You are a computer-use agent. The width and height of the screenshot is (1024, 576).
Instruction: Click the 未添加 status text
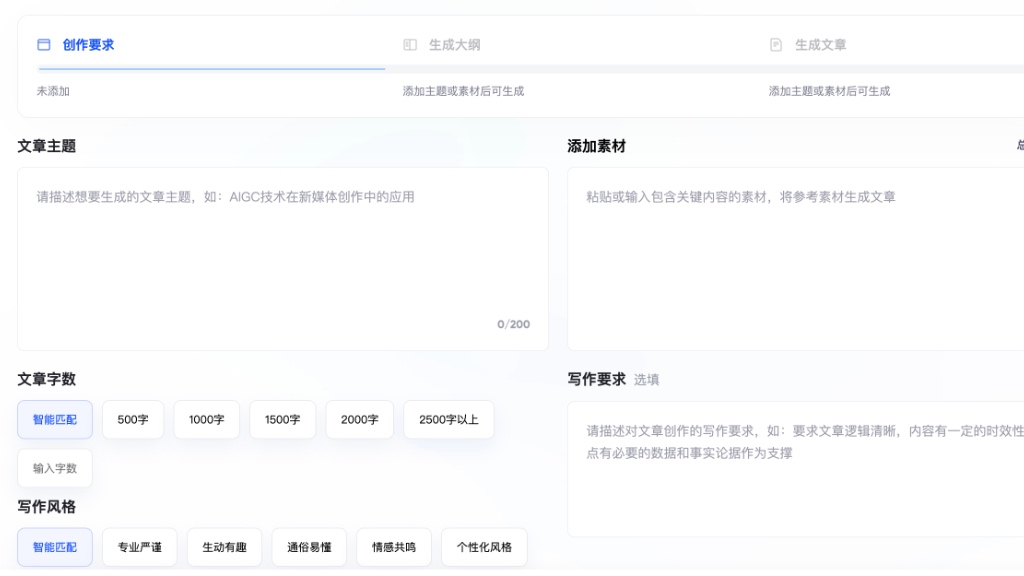[53, 91]
